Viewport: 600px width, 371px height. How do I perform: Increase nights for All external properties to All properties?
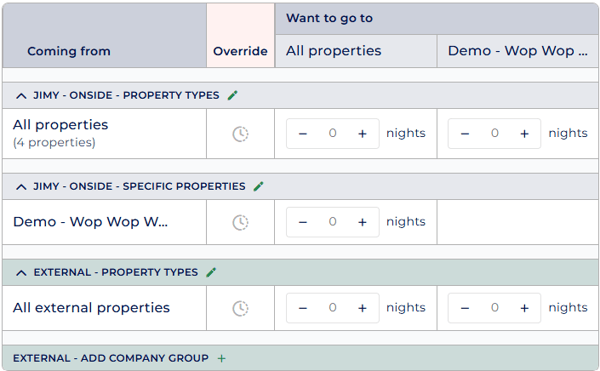(x=362, y=308)
